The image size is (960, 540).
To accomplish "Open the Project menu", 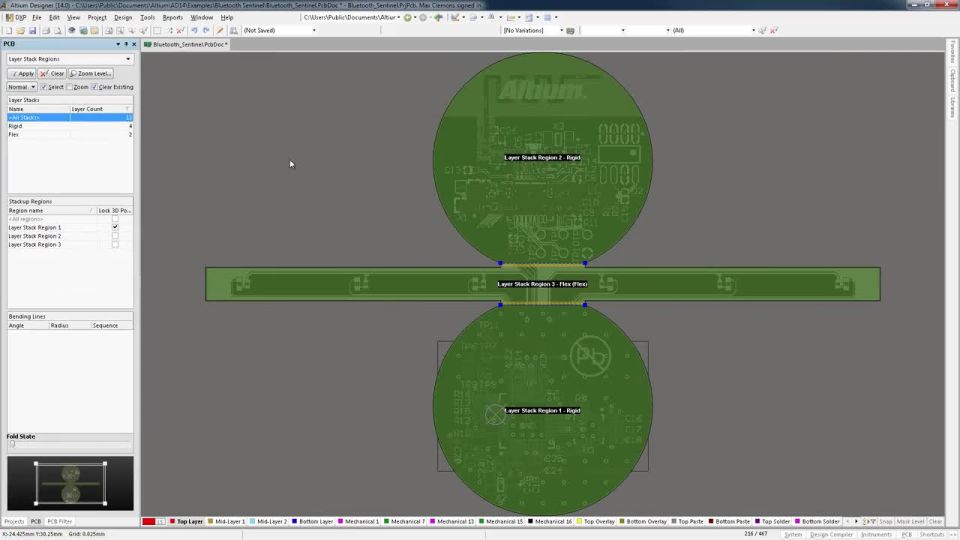I will (97, 17).
